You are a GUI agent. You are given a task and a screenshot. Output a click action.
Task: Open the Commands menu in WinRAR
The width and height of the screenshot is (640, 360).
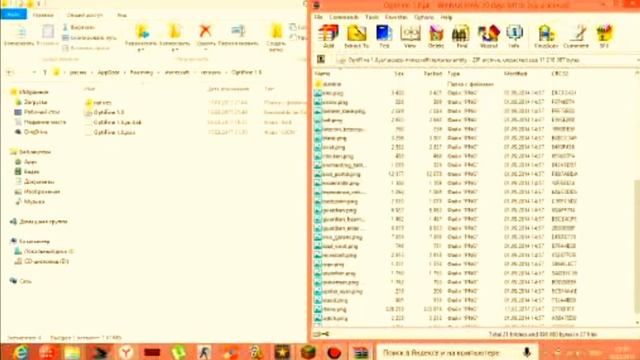344,17
